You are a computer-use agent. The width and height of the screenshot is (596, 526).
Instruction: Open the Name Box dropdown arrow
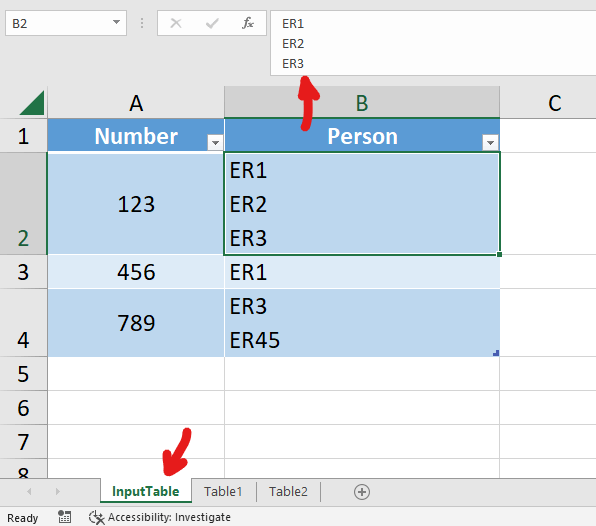(x=116, y=22)
